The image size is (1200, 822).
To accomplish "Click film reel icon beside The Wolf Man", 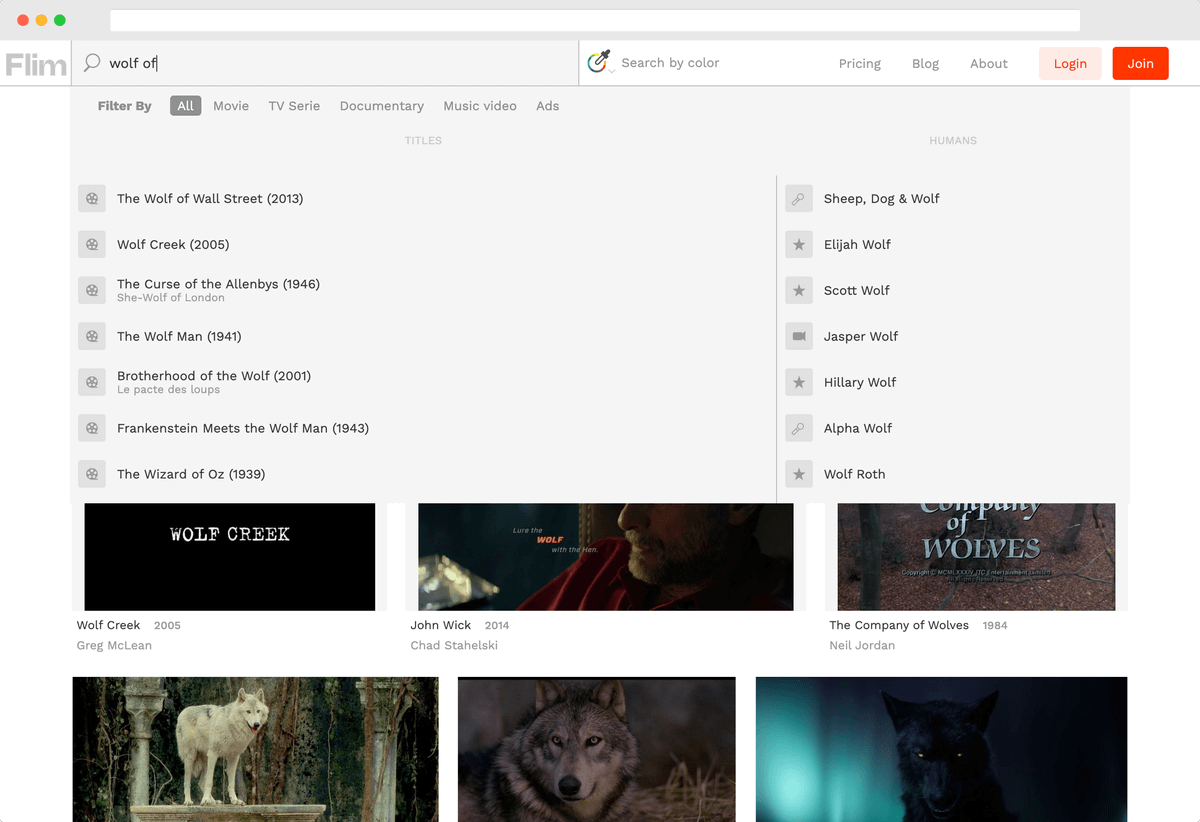I will point(92,336).
